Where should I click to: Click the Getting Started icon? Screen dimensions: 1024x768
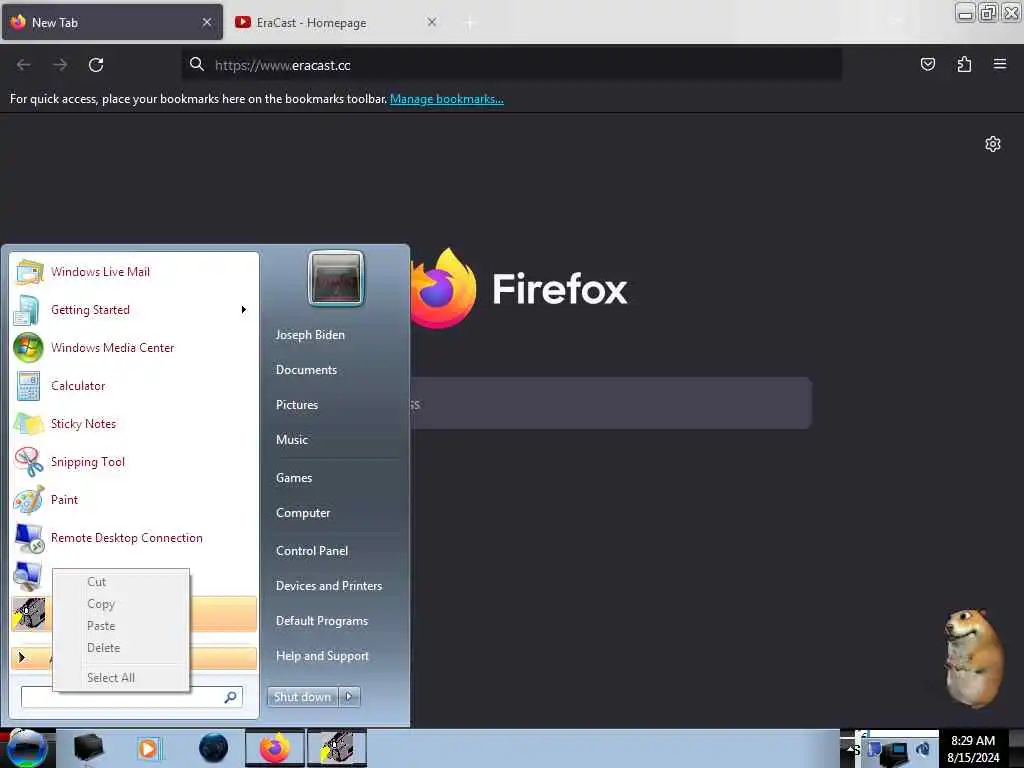(x=27, y=310)
